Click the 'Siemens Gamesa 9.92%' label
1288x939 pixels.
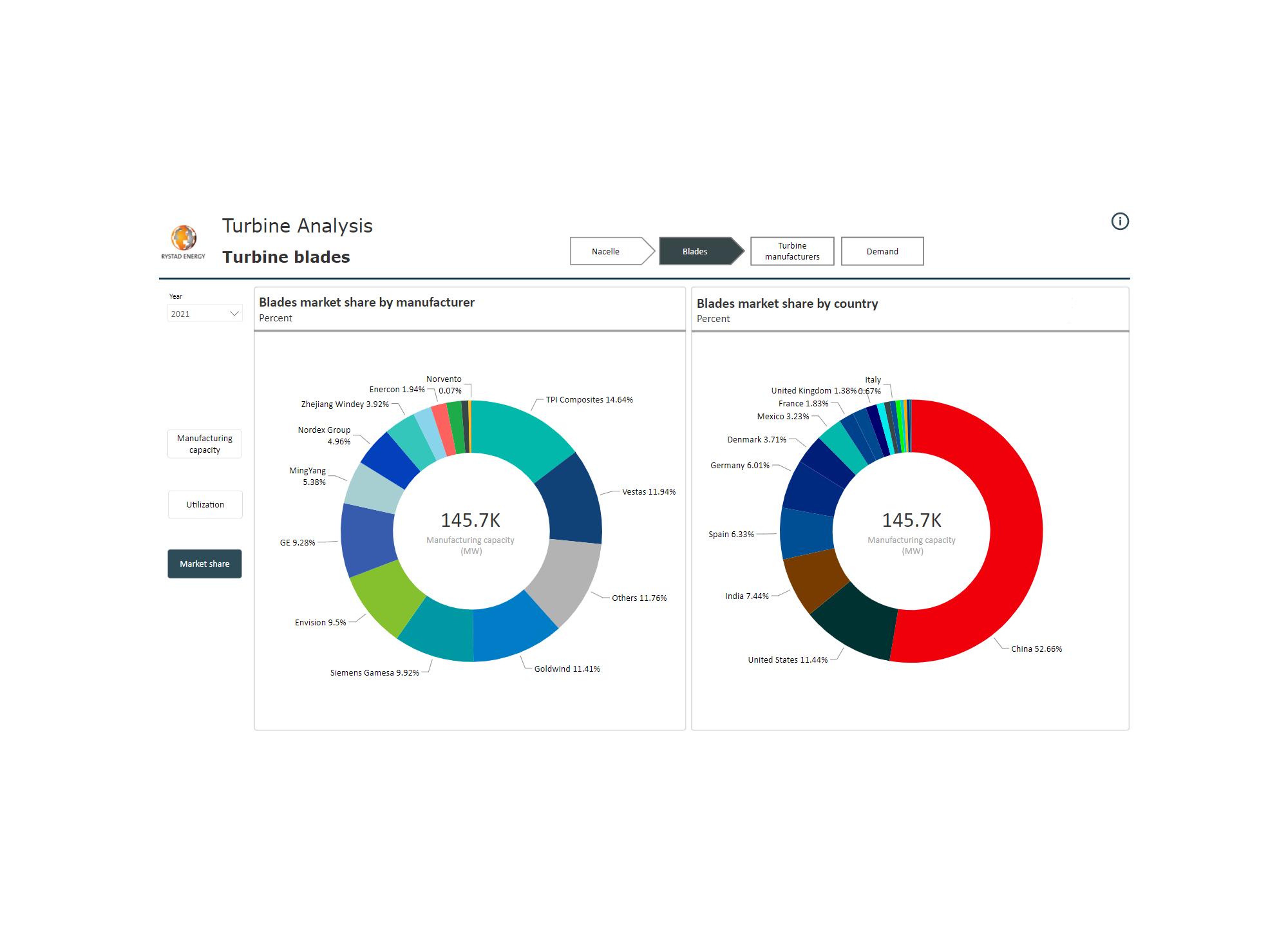pyautogui.click(x=375, y=673)
